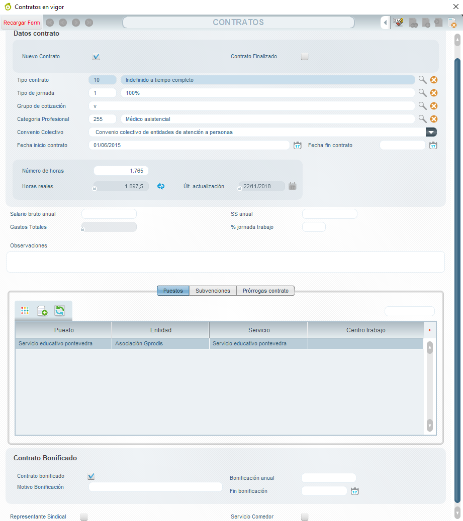Click the search box above Puestos table
Viewport: 463px width, 521px height.
[x=409, y=311]
